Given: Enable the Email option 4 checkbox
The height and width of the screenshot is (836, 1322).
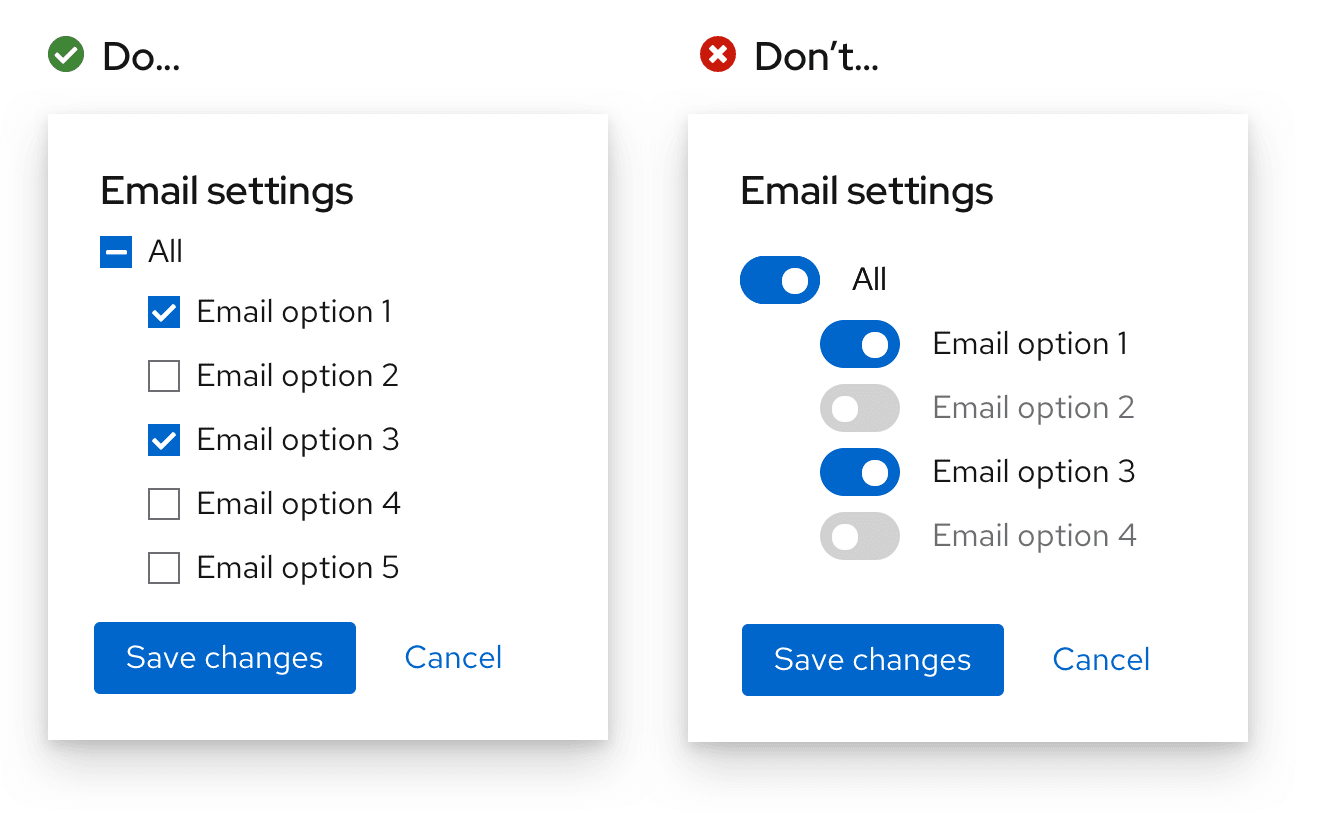Looking at the screenshot, I should (164, 504).
